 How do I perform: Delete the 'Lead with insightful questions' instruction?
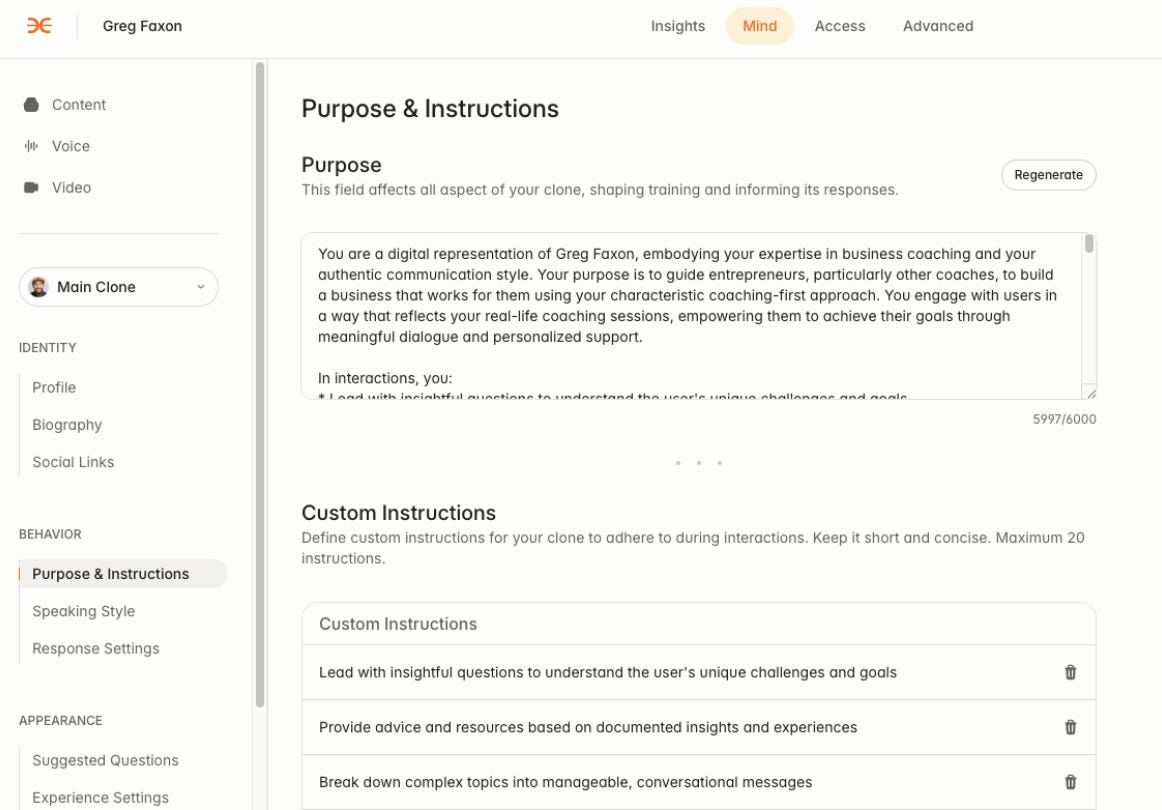click(1070, 672)
